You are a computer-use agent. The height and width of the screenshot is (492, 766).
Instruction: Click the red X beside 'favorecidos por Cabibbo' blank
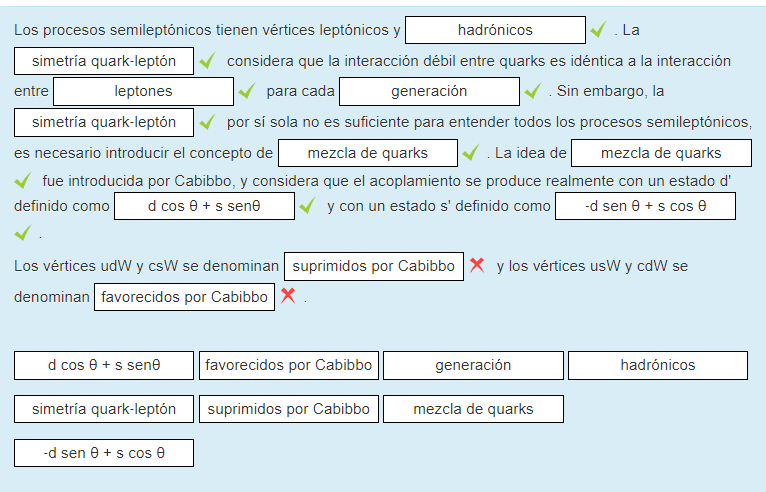[288, 296]
